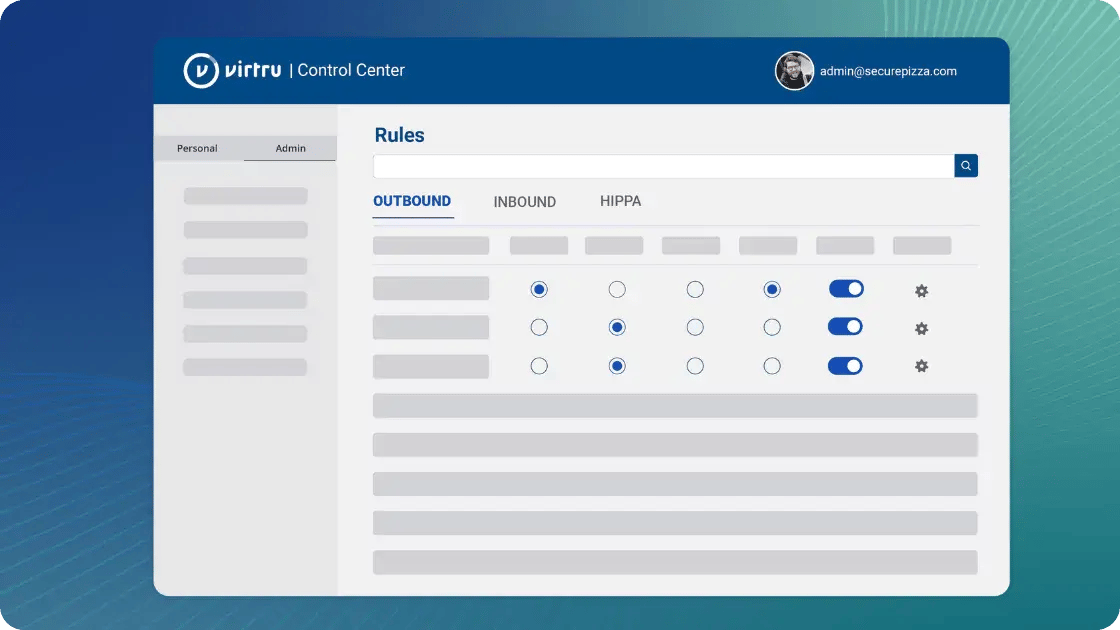This screenshot has width=1120, height=630.
Task: Click the magnifier search button
Action: point(966,166)
